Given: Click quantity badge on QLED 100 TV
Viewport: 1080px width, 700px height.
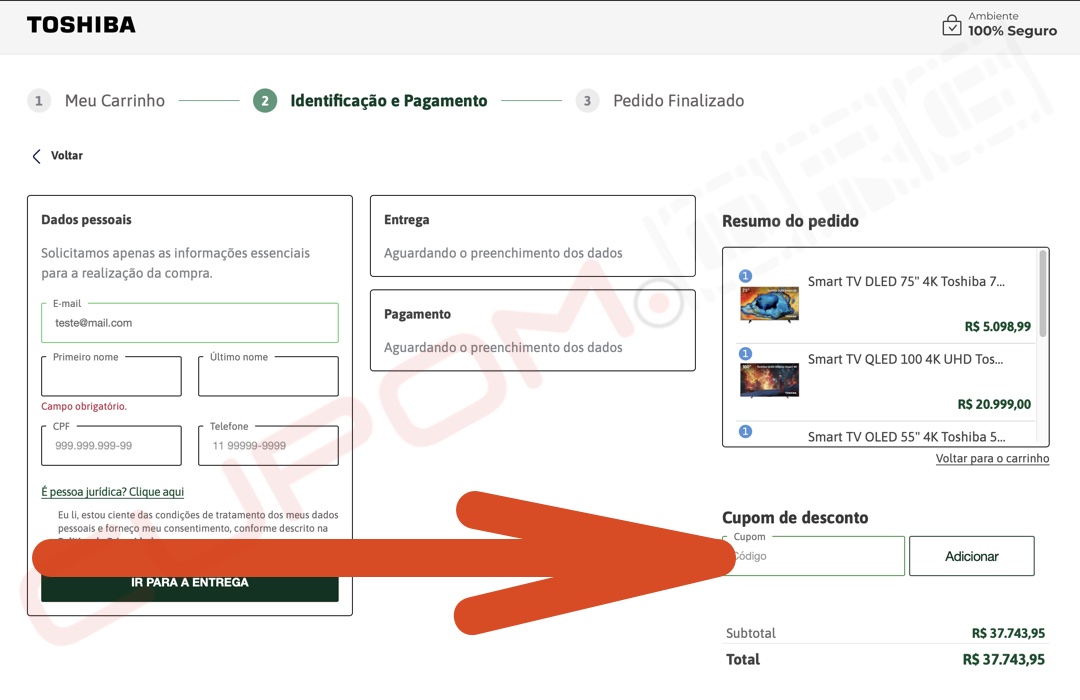Looking at the screenshot, I should tap(745, 353).
